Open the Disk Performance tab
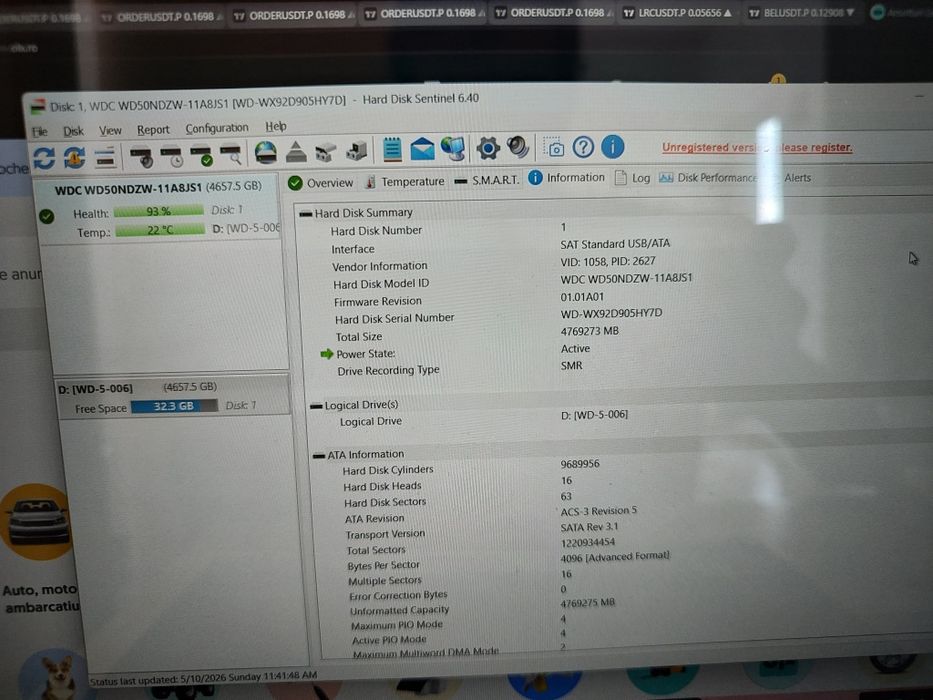The width and height of the screenshot is (933, 700). pos(707,177)
